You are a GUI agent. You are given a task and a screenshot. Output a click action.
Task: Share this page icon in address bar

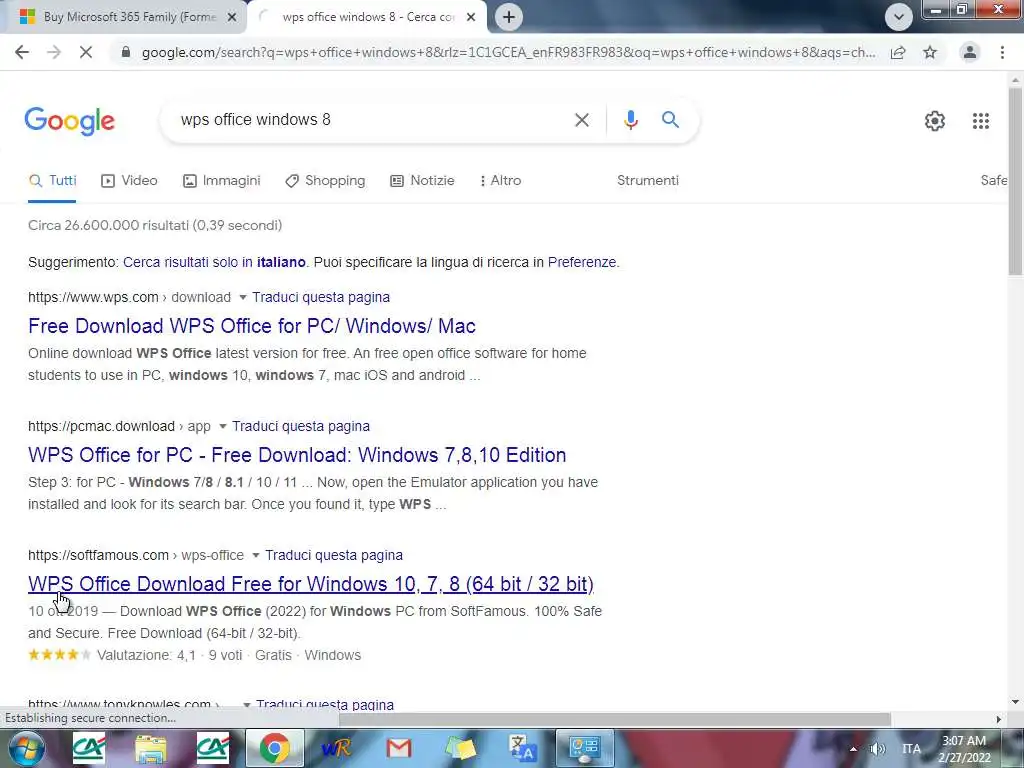(x=898, y=52)
